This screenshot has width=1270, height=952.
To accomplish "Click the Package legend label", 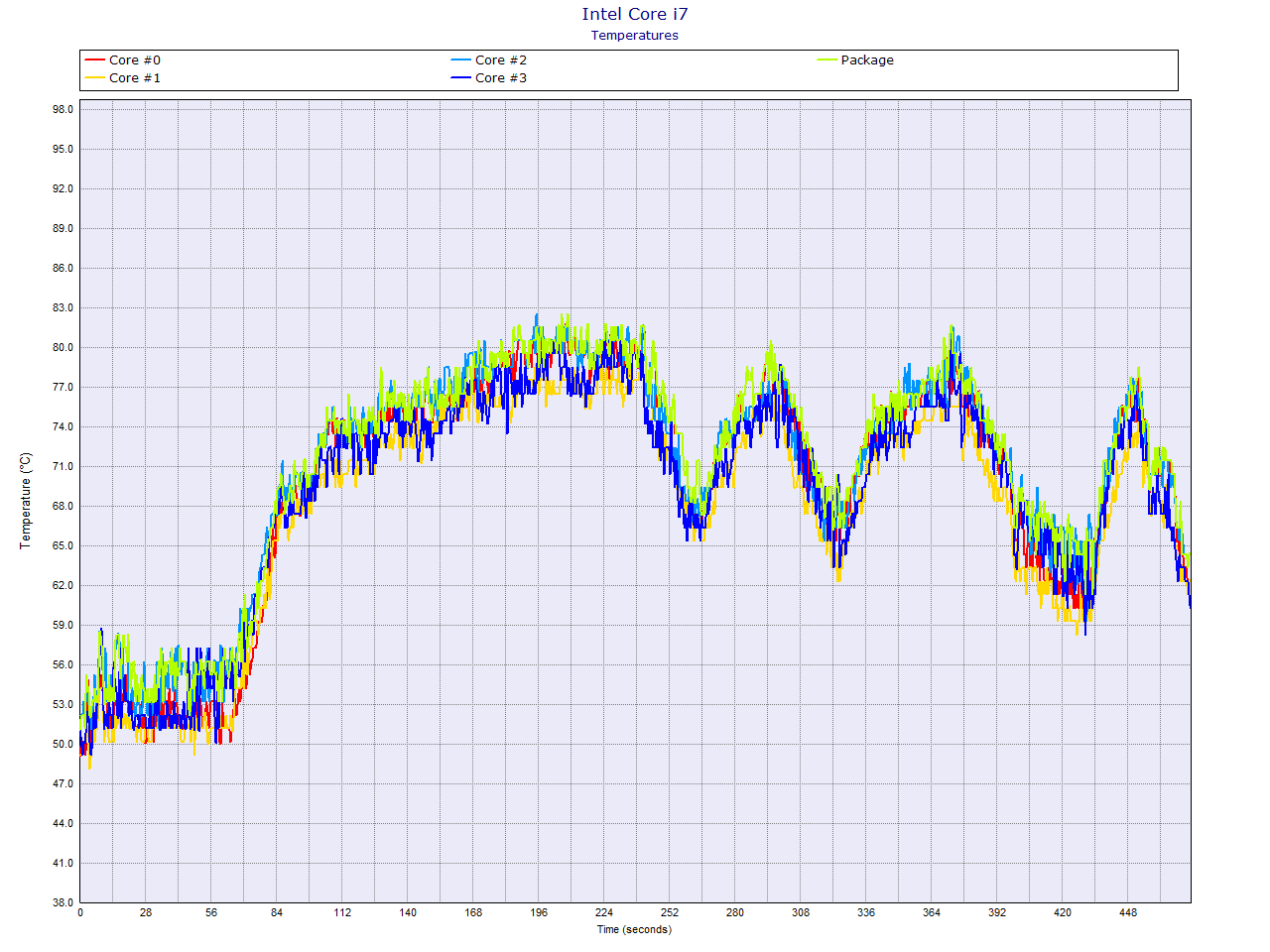I will pos(867,60).
